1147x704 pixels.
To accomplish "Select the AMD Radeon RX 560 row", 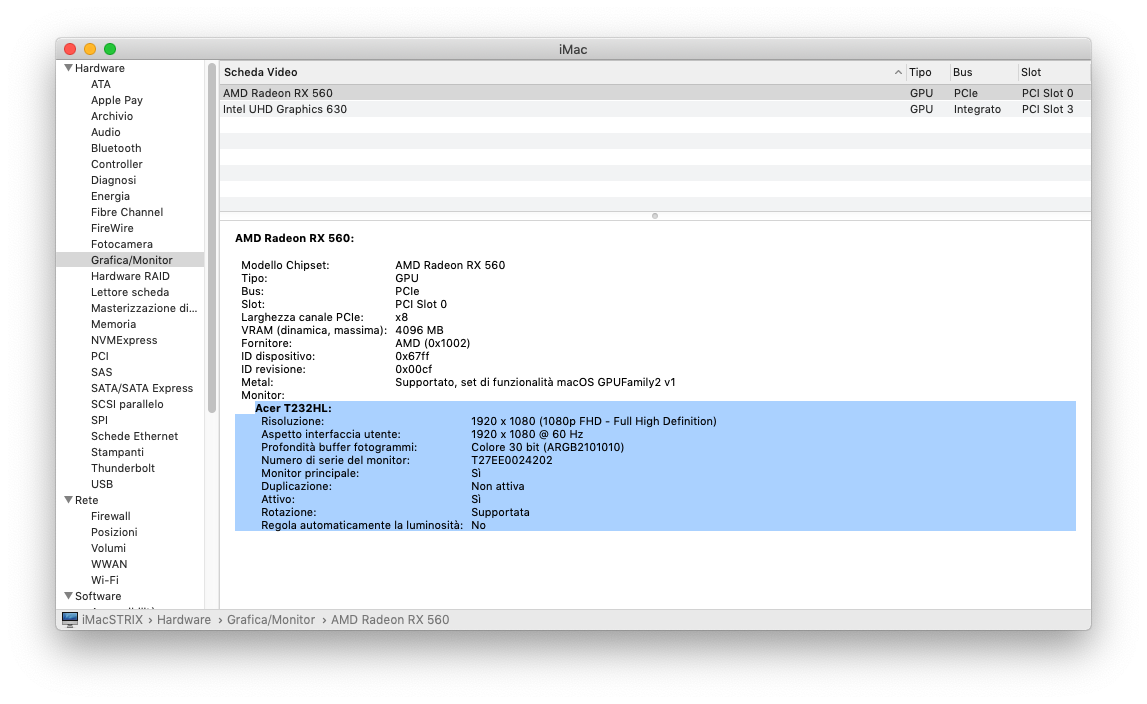I will [x=655, y=93].
